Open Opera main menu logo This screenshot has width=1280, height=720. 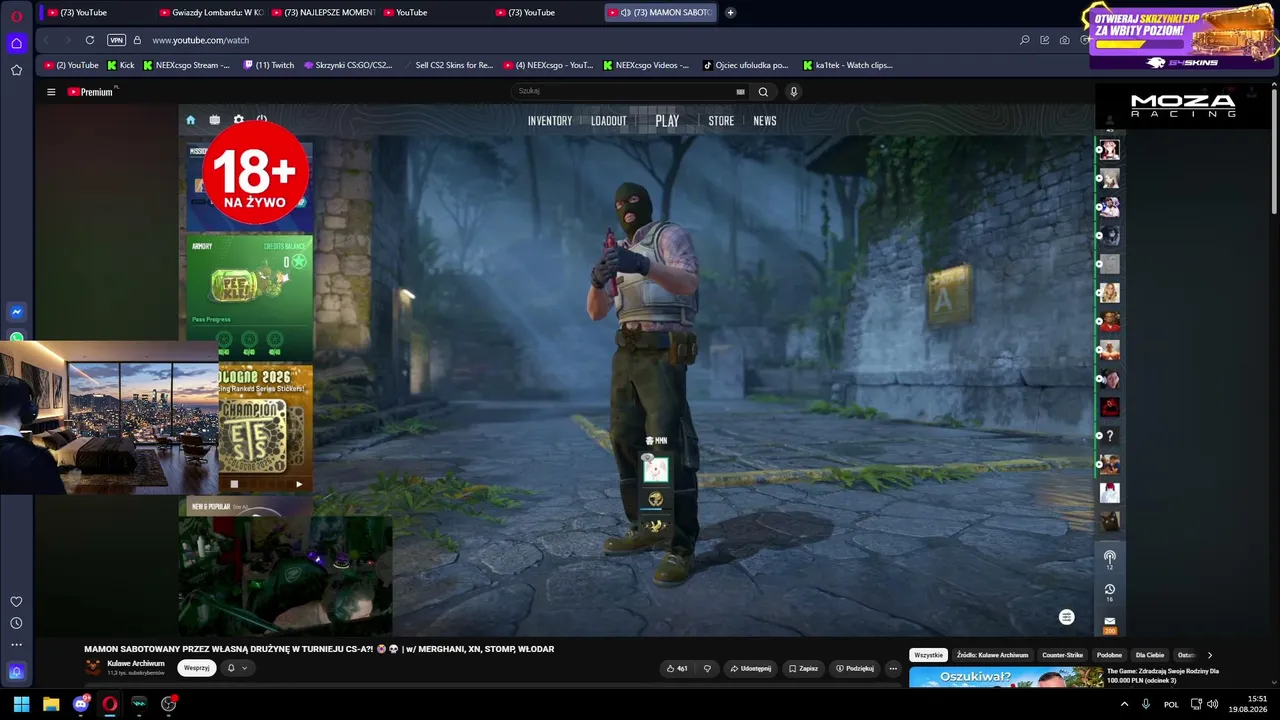pyautogui.click(x=16, y=15)
